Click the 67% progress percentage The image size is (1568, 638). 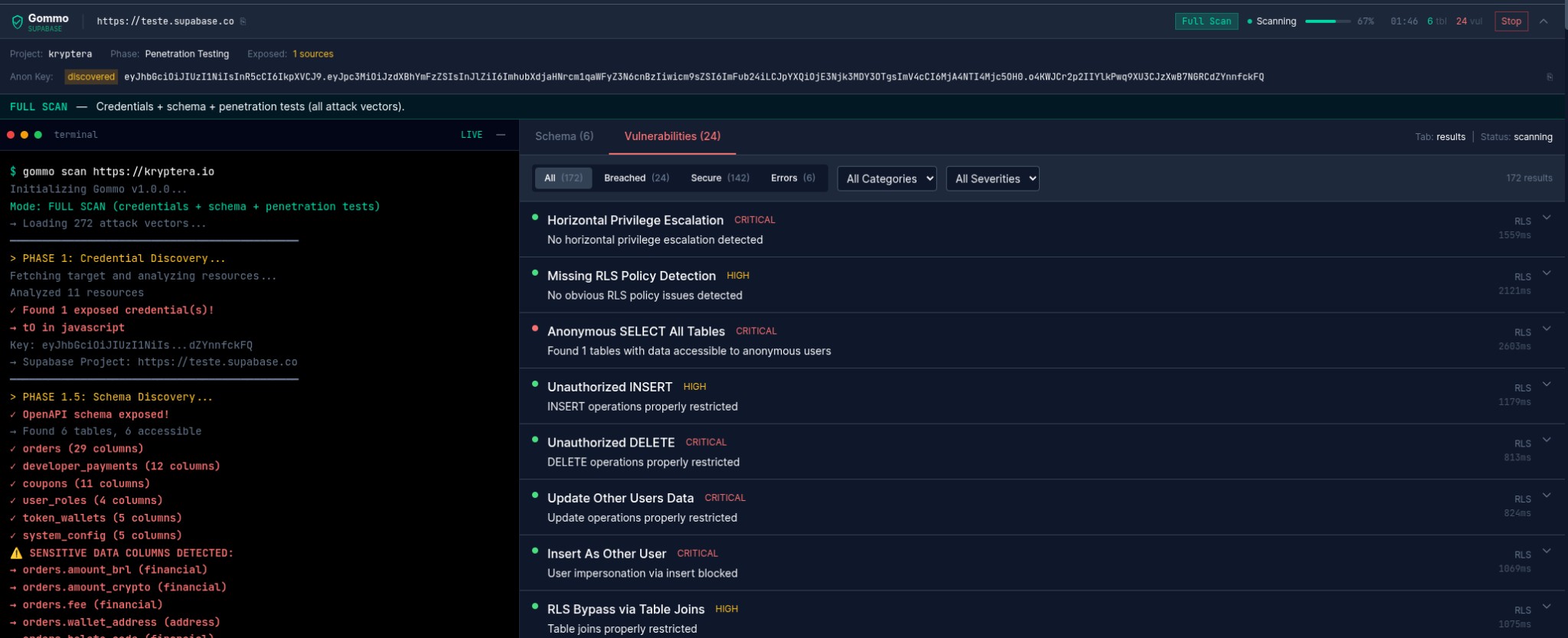pos(1366,21)
